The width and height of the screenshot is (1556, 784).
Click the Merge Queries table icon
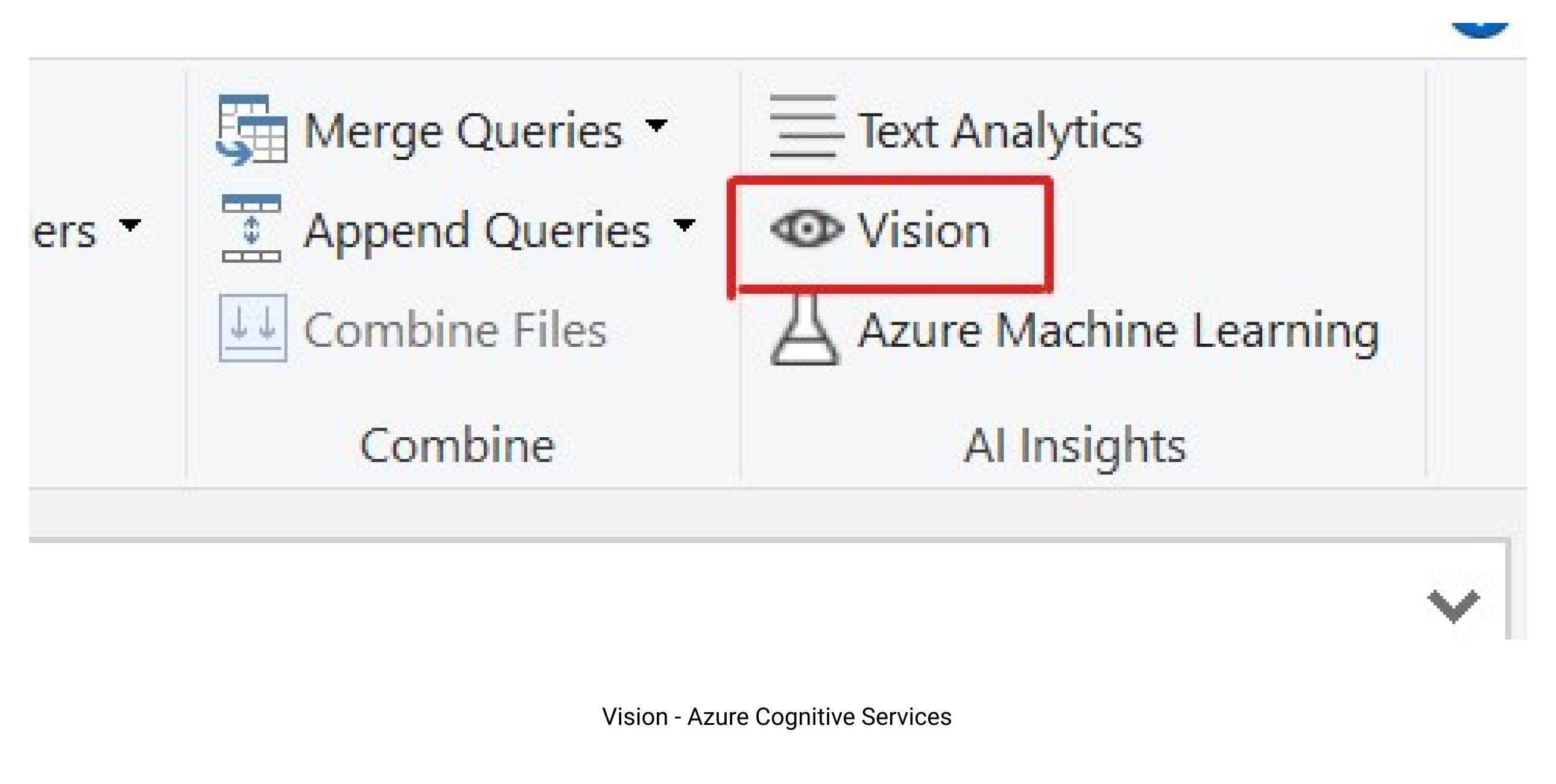click(252, 129)
